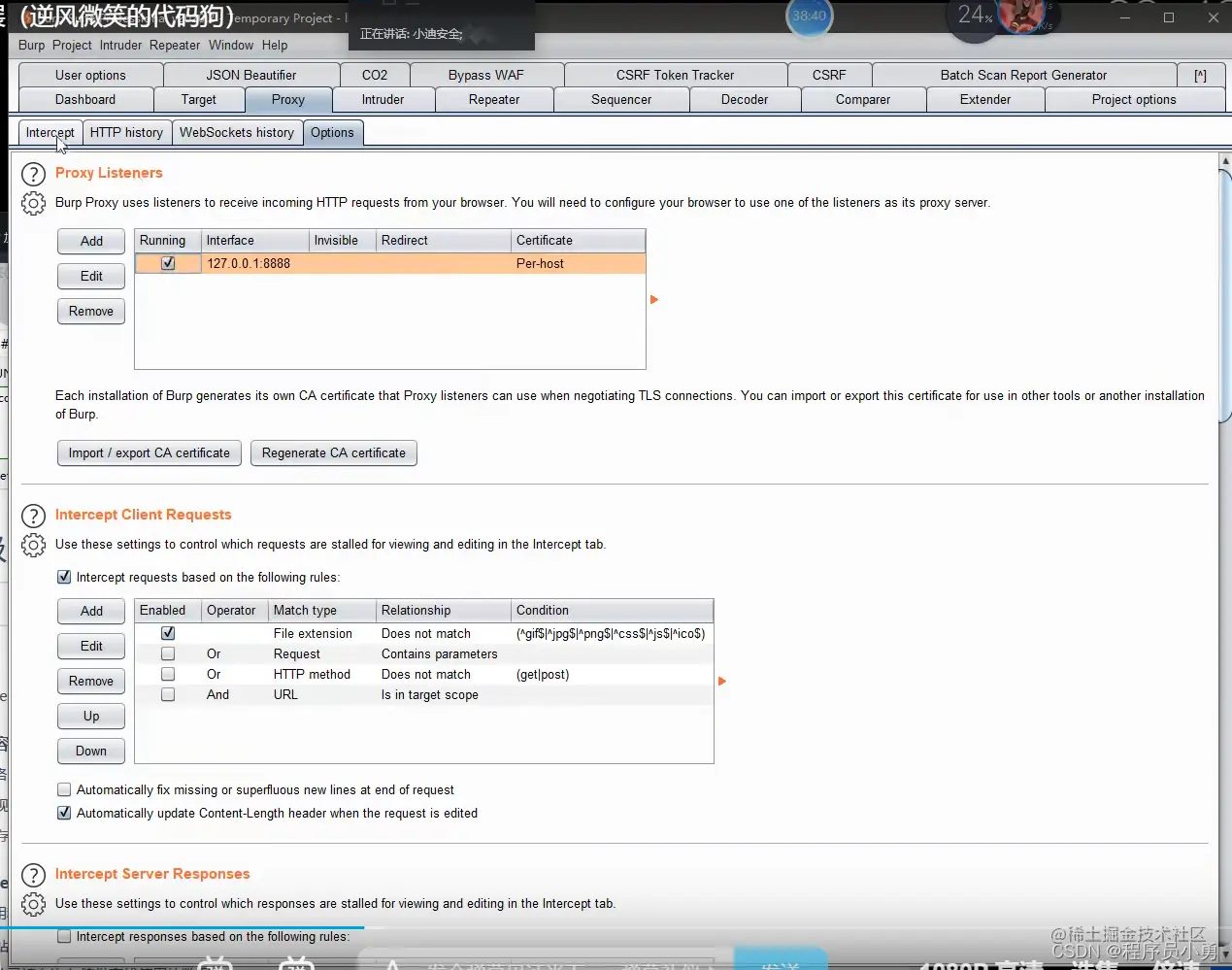Screen dimensions: 1232x970
Task: Open the Burp menu
Action: pos(31,45)
